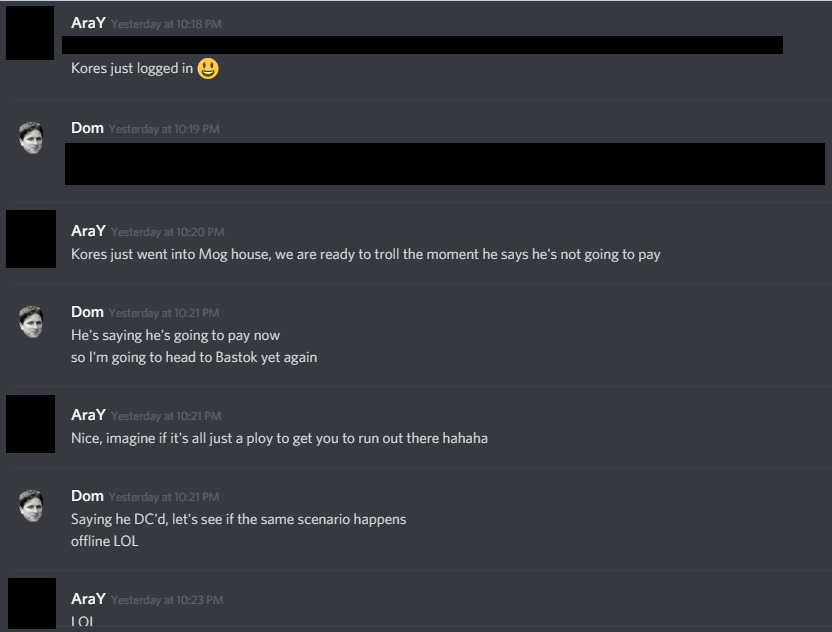
Task: Click the smiley emoji after 'Kores just logged in'
Action: click(x=208, y=68)
